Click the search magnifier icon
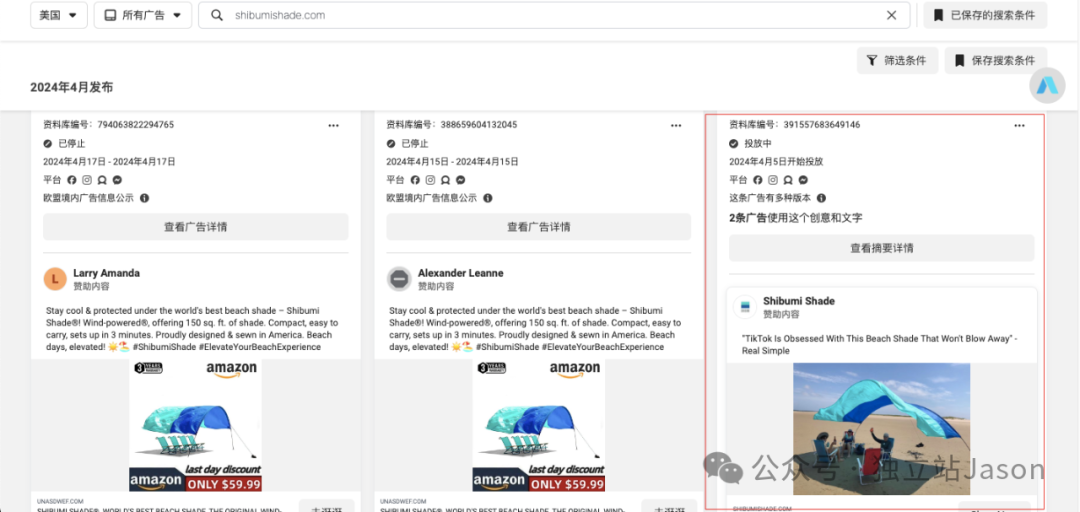The width and height of the screenshot is (1080, 512). tap(217, 15)
